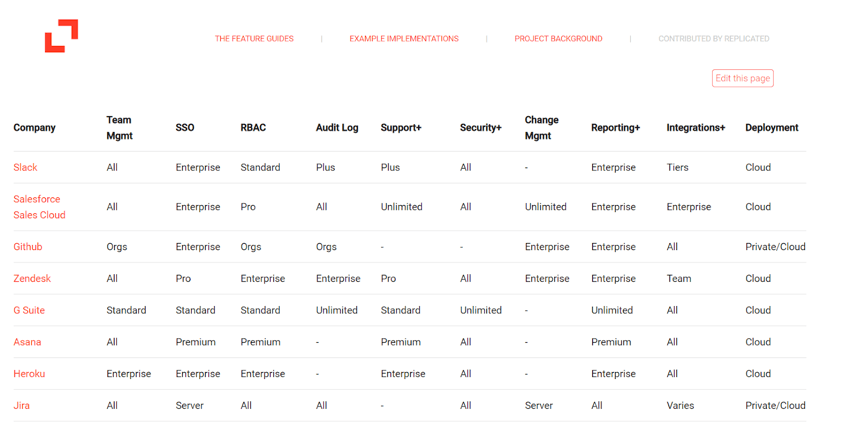Click the Audit Log column header
Image resolution: width=843 pixels, height=441 pixels.
point(337,128)
